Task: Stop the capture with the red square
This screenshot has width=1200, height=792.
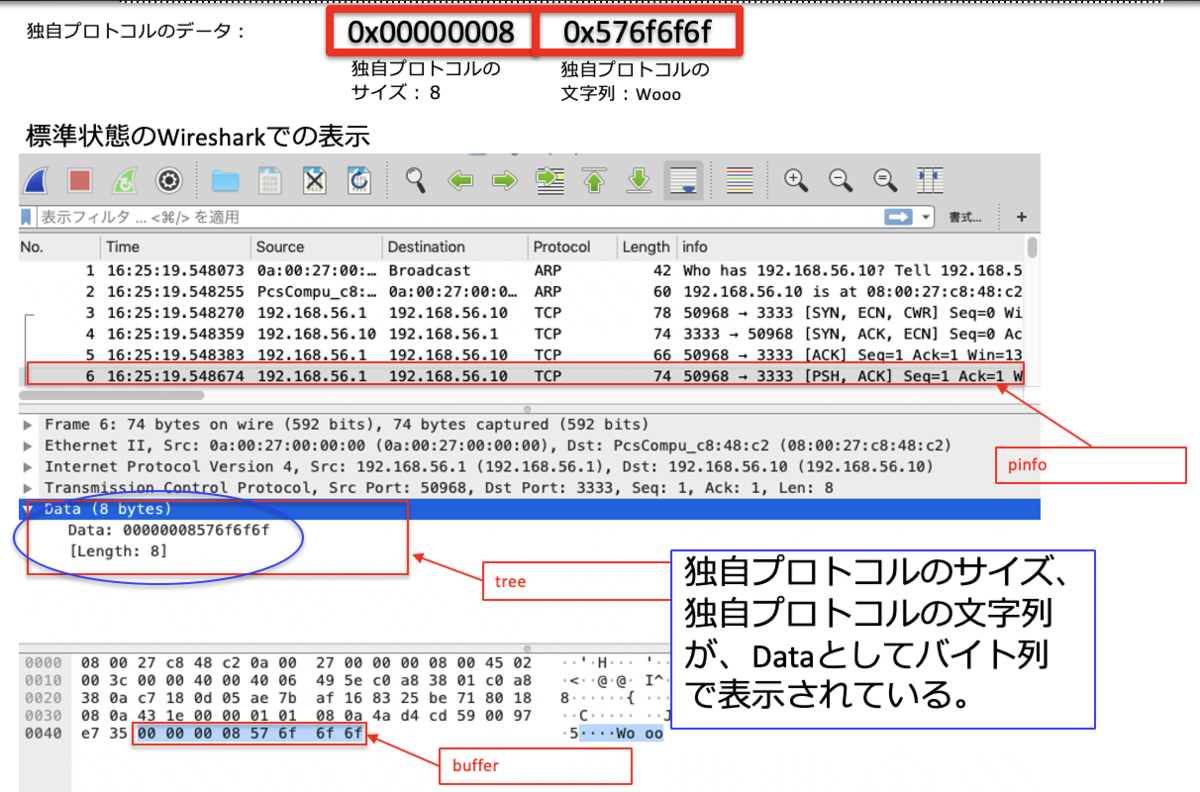Action: 79,180
